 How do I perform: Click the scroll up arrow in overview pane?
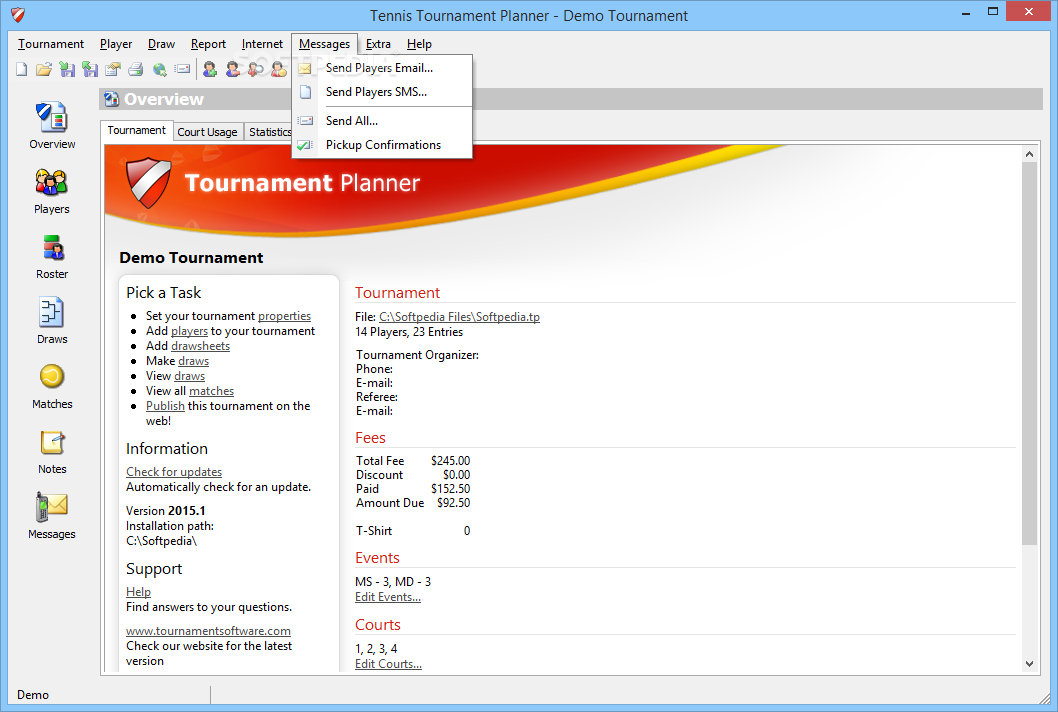click(1029, 154)
